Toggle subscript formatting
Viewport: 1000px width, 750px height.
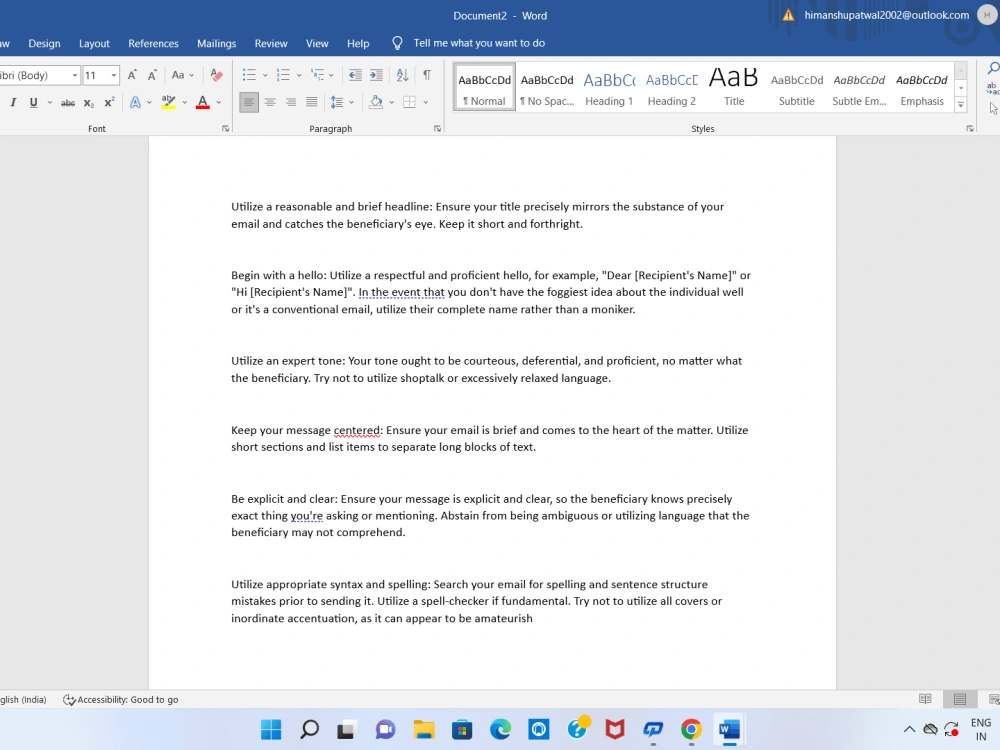point(89,102)
